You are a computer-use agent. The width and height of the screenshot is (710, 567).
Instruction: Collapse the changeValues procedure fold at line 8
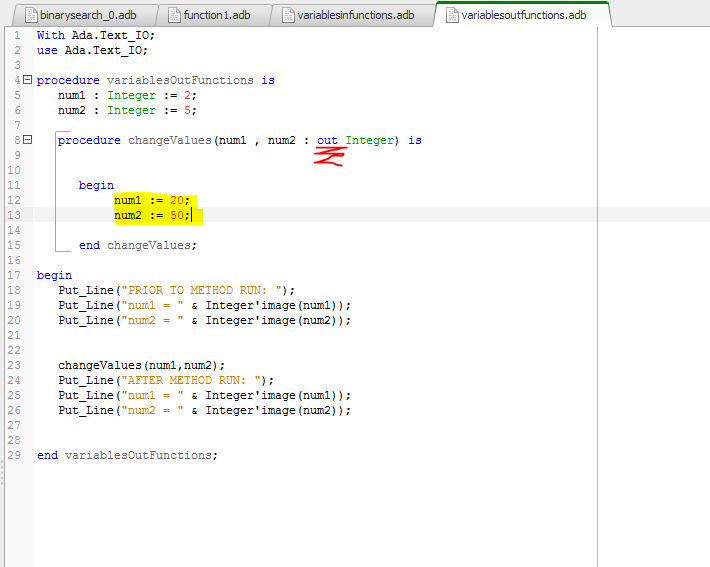point(28,139)
